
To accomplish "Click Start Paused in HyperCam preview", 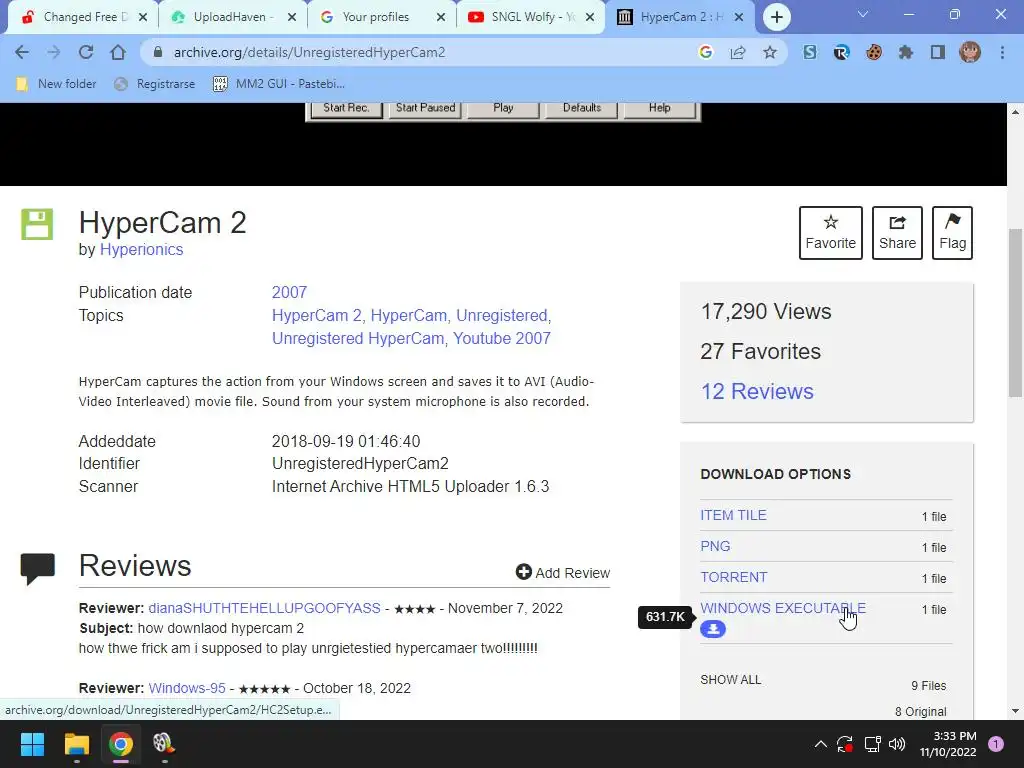I will [x=425, y=108].
